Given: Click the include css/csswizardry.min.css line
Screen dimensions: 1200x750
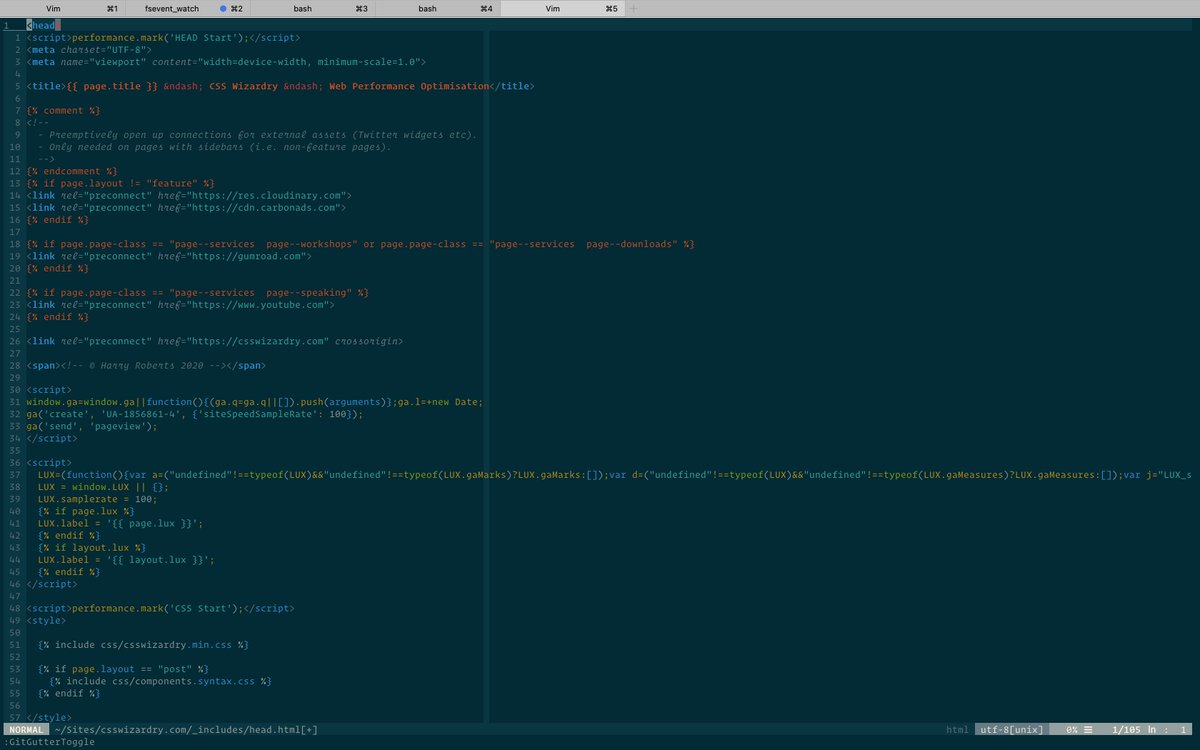Looking at the screenshot, I should click(143, 645).
